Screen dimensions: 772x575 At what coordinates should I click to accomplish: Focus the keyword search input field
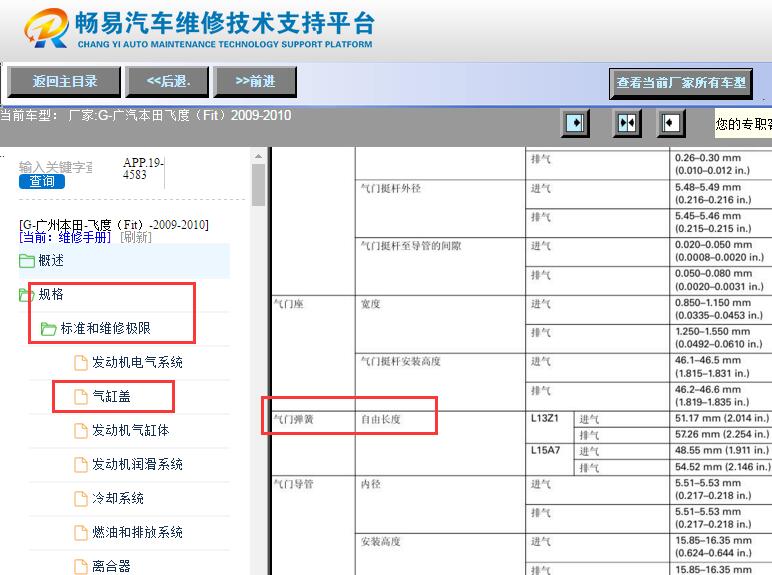point(55,167)
